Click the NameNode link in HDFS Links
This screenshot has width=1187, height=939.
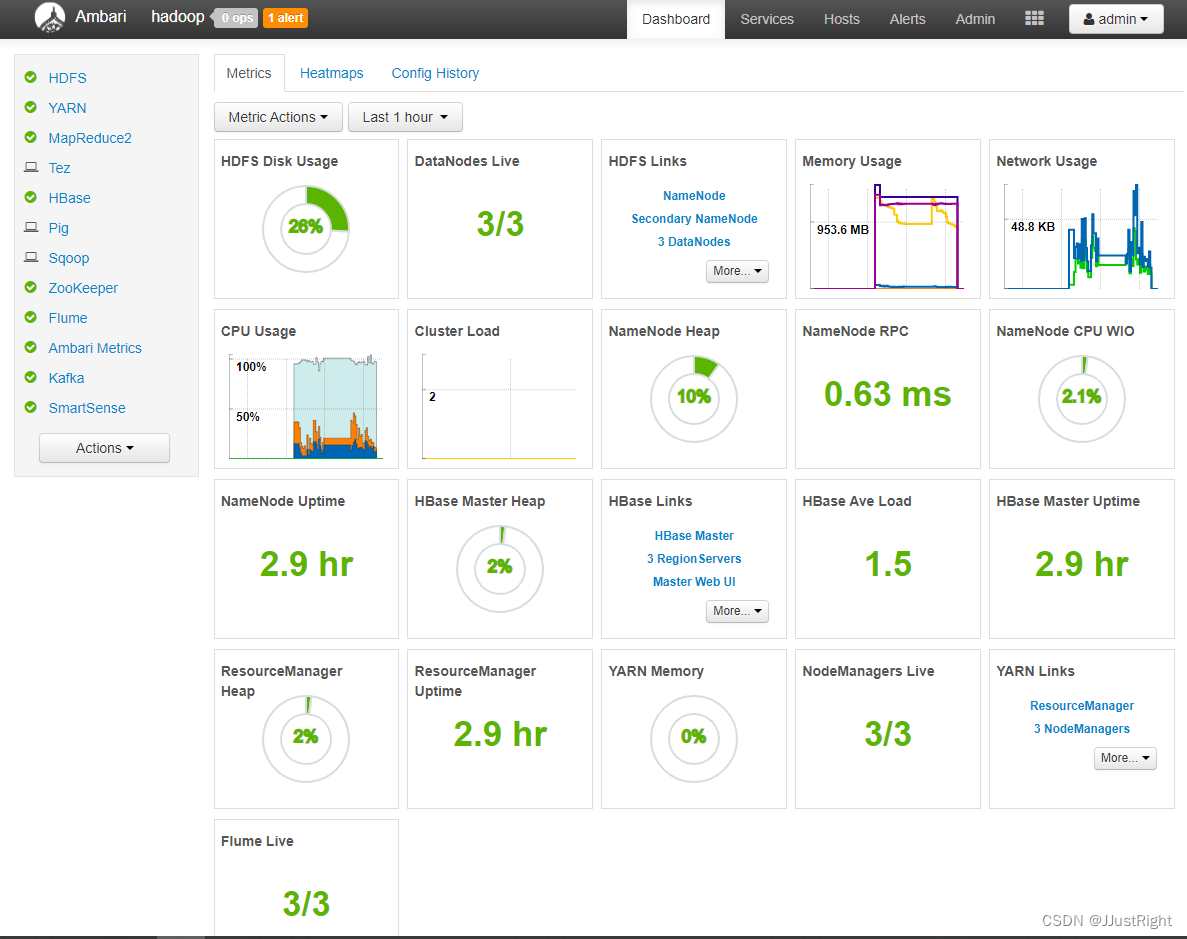pyautogui.click(x=694, y=195)
